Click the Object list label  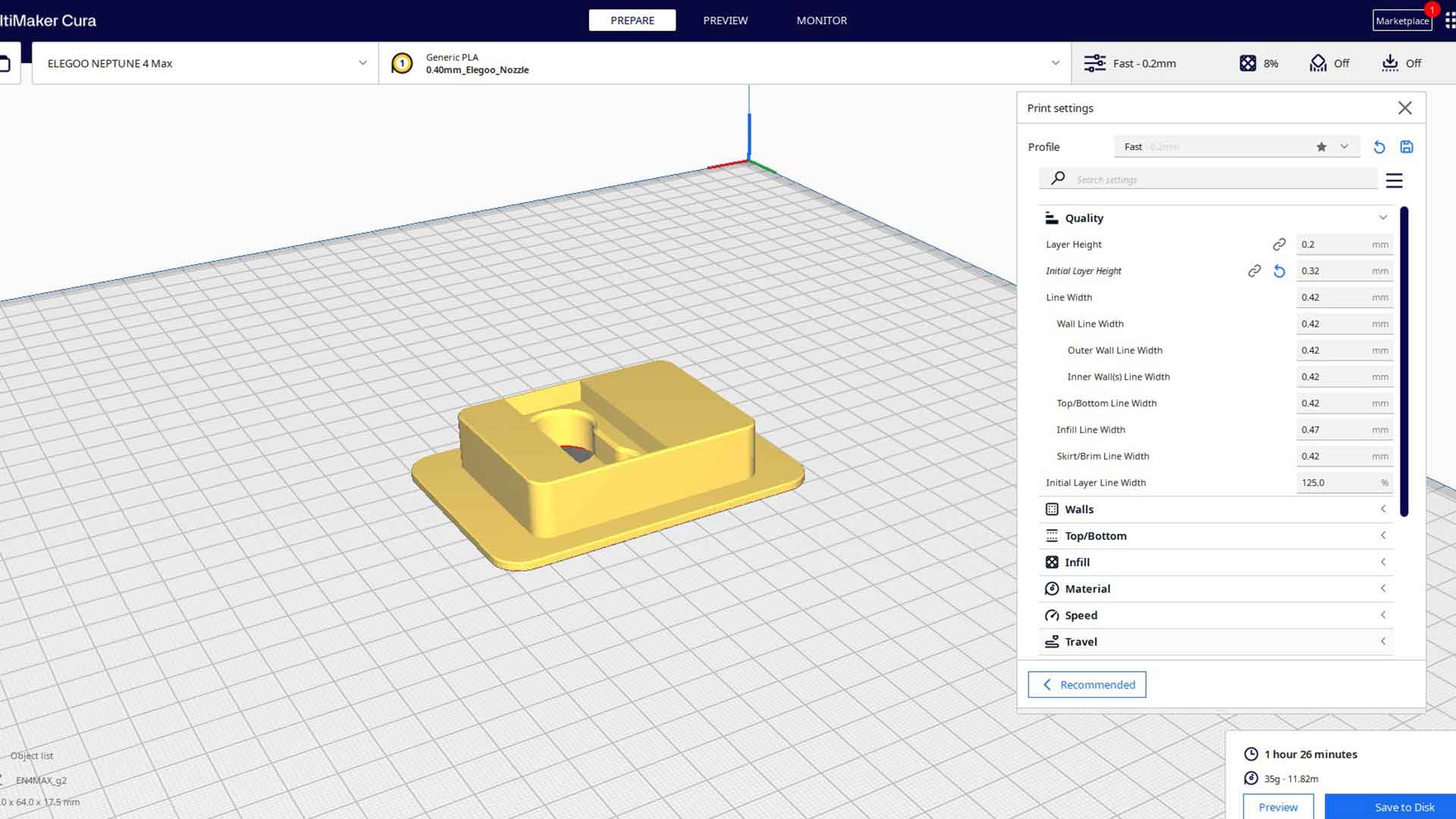tap(32, 756)
